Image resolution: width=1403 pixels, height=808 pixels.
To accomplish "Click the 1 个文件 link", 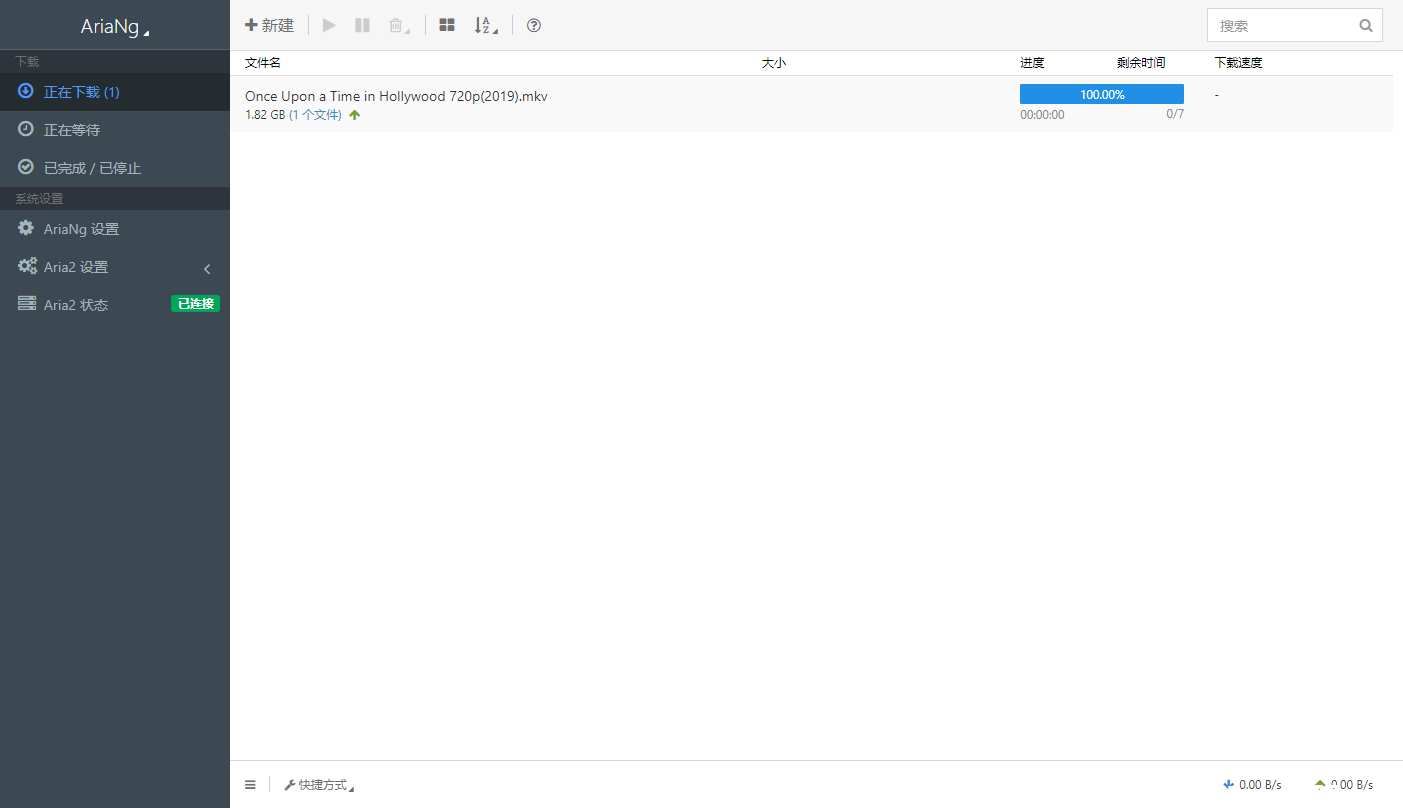I will point(315,115).
